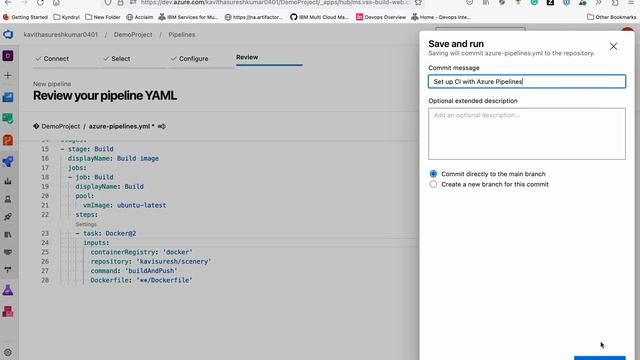Open the Azure DevOps logo home
This screenshot has height=360, width=640.
(x=8, y=35)
